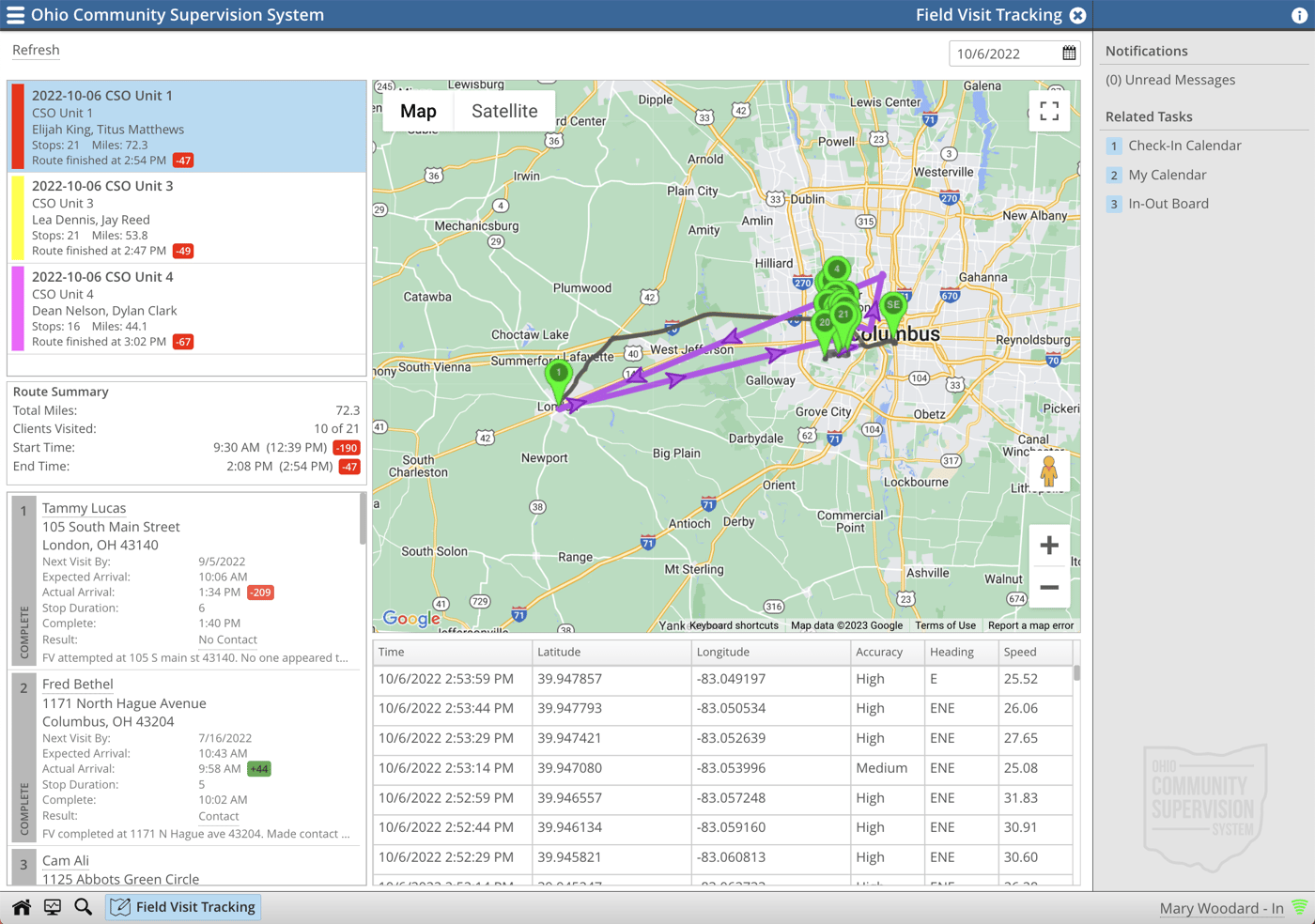Click the red color bar of CSO Unit 1

17,127
